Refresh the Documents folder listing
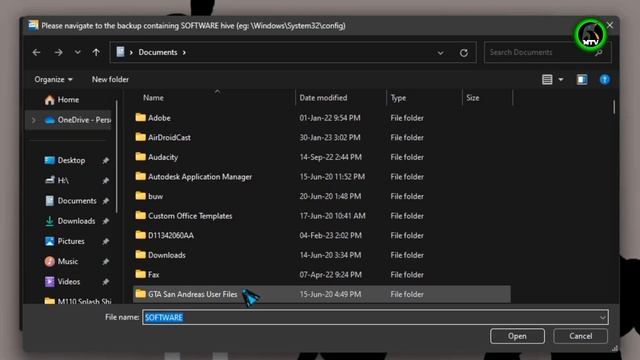The width and height of the screenshot is (640, 360). tap(464, 53)
